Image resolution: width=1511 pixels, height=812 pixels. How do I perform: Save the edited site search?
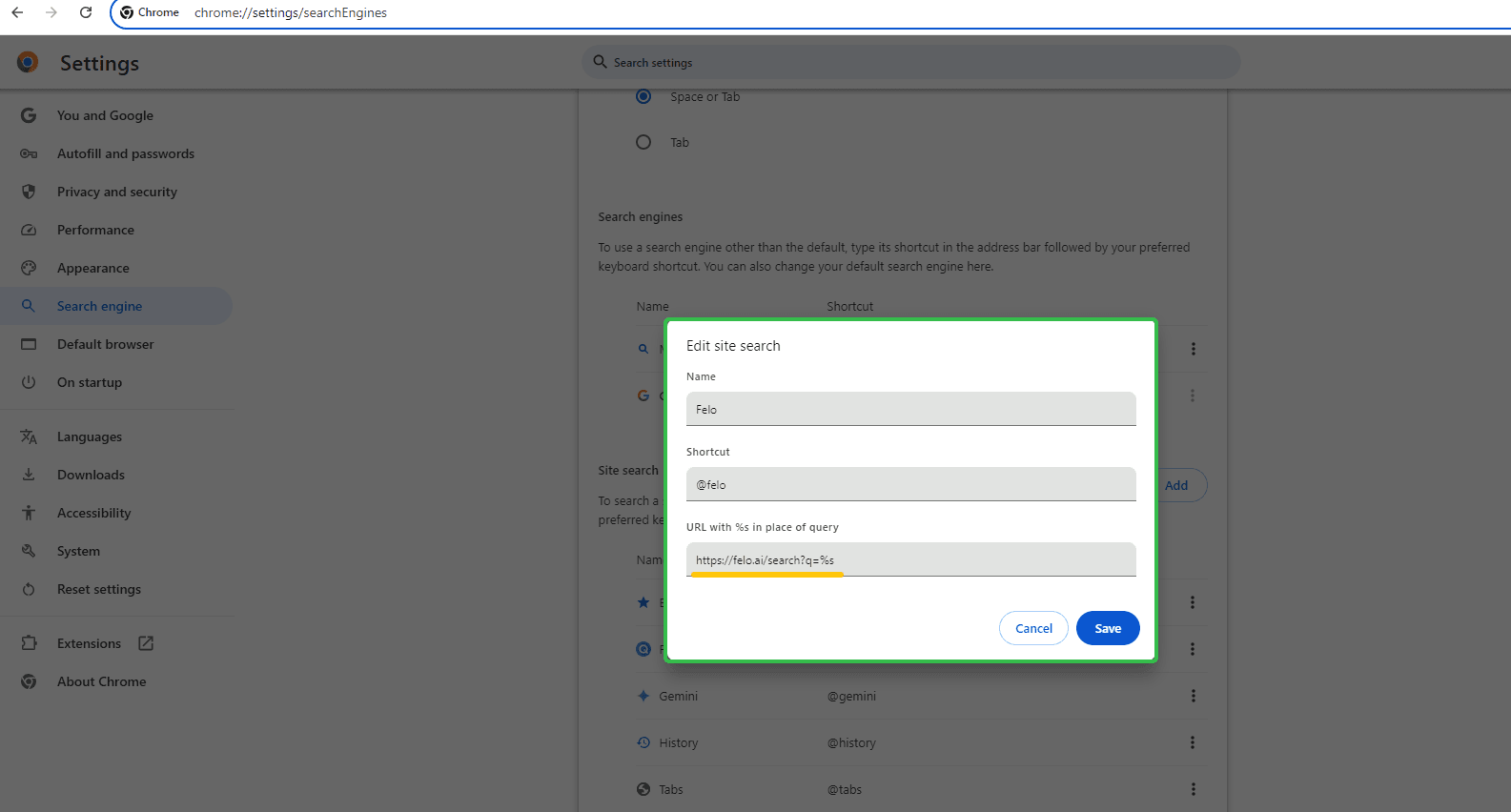pyautogui.click(x=1108, y=628)
